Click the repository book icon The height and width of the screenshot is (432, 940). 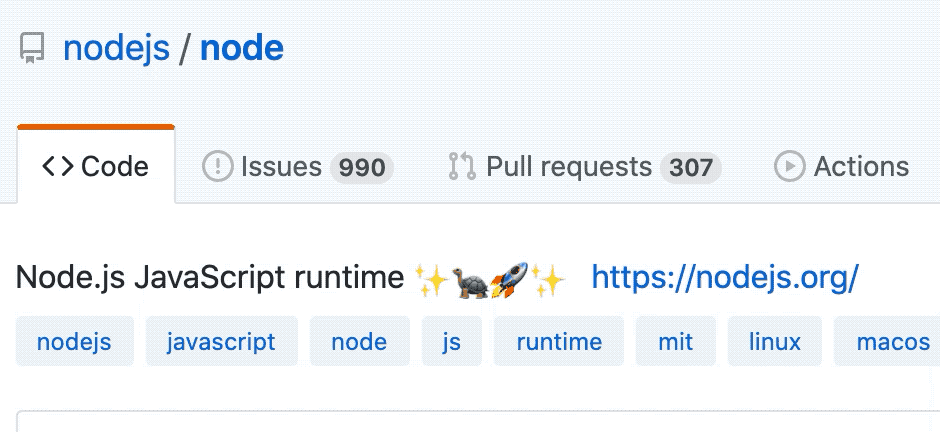tap(32, 49)
